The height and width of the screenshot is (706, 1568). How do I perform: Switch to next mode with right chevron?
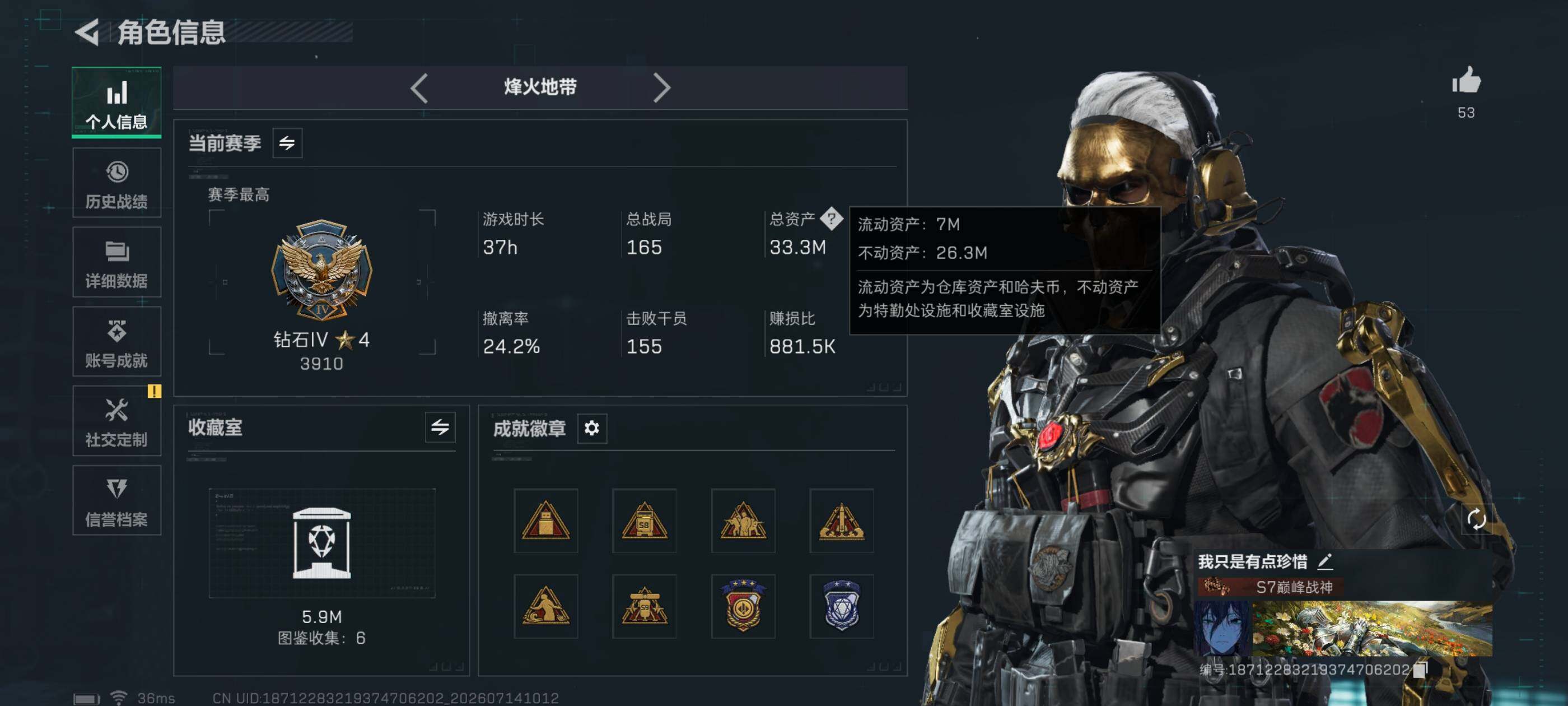(661, 89)
